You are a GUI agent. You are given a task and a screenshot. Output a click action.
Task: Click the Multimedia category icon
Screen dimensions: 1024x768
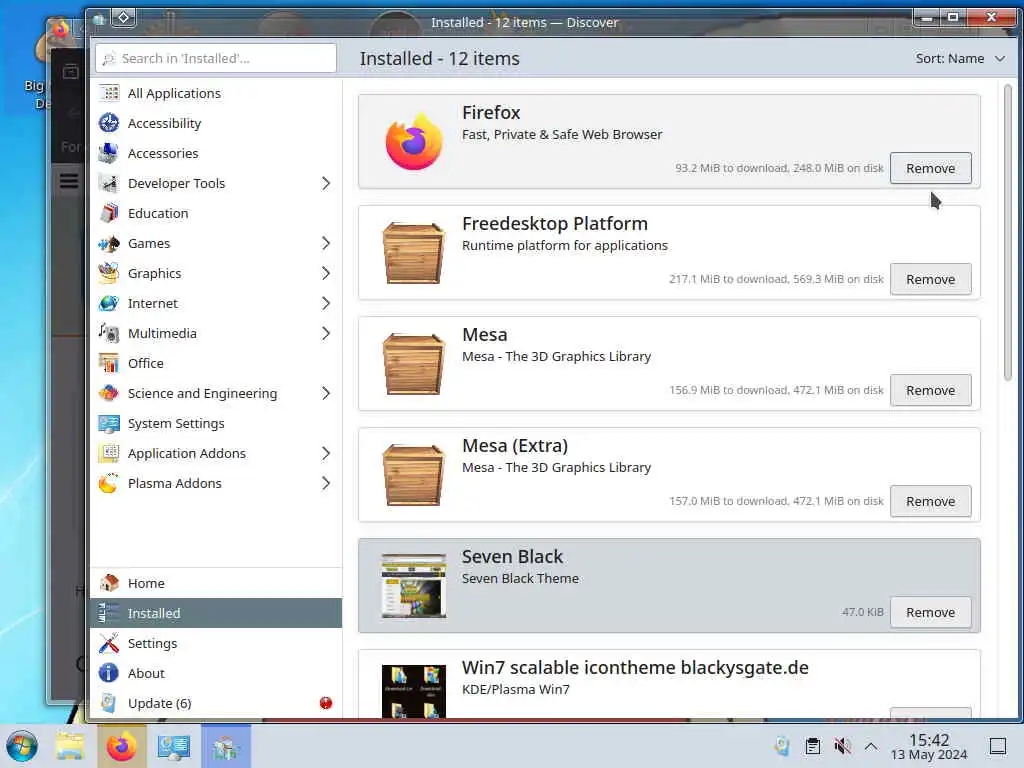[x=109, y=334]
